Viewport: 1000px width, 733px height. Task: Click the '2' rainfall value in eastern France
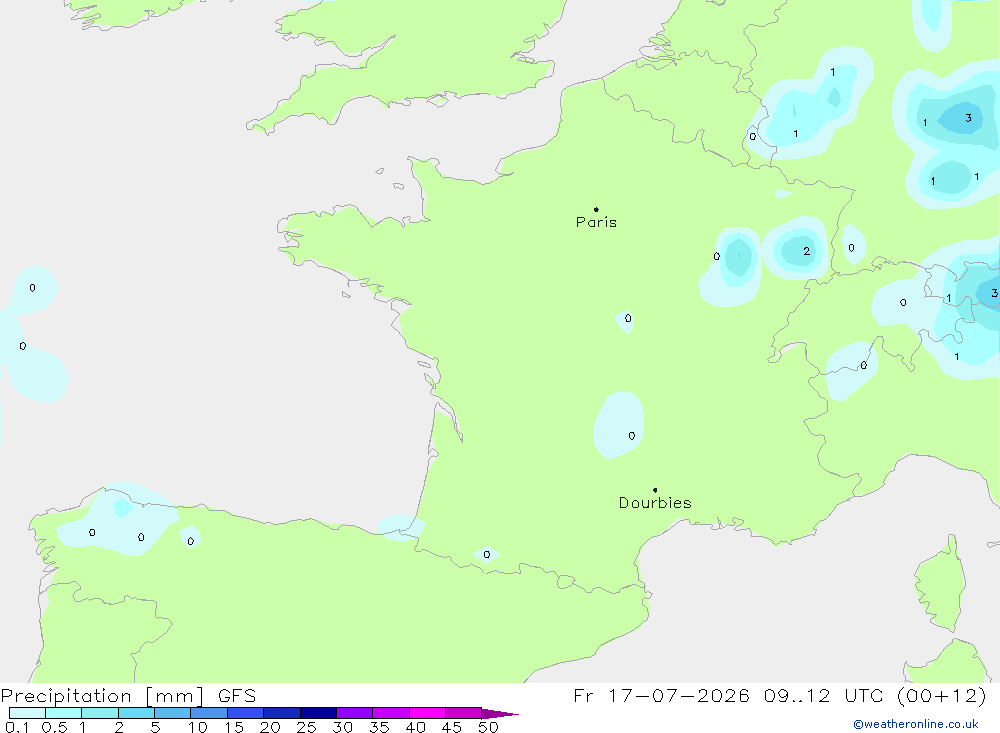click(807, 251)
